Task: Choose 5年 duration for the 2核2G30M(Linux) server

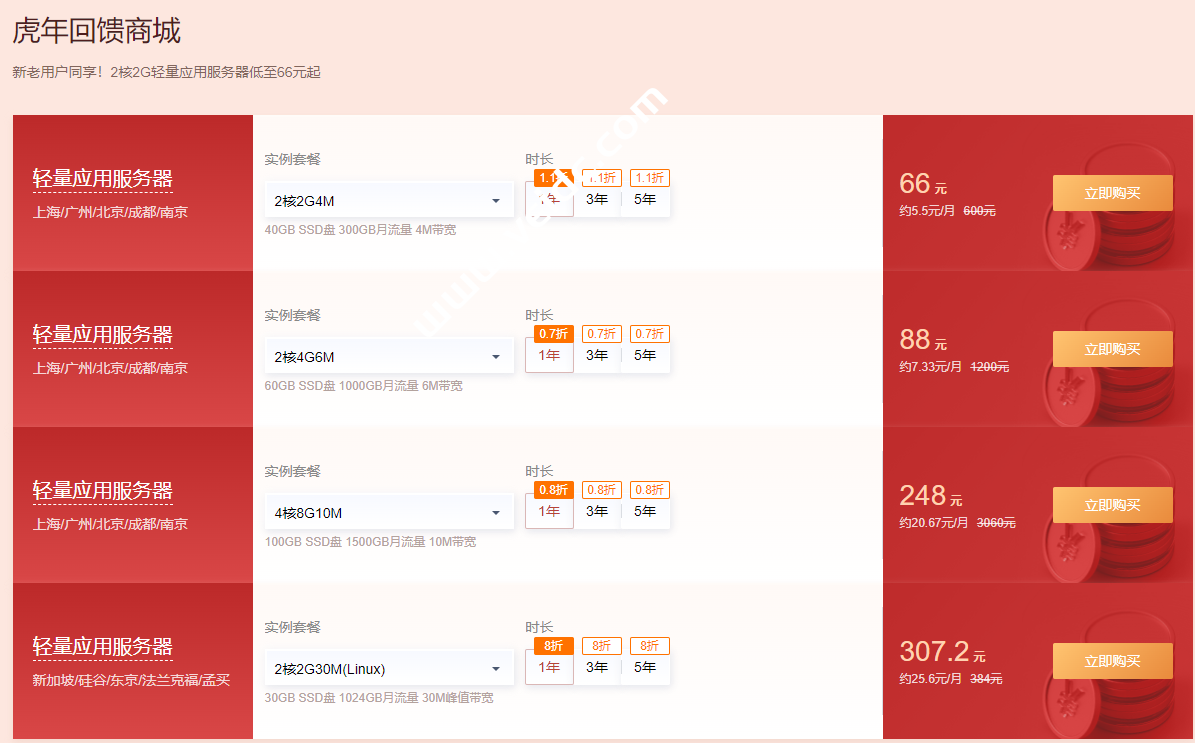Action: [x=645, y=667]
